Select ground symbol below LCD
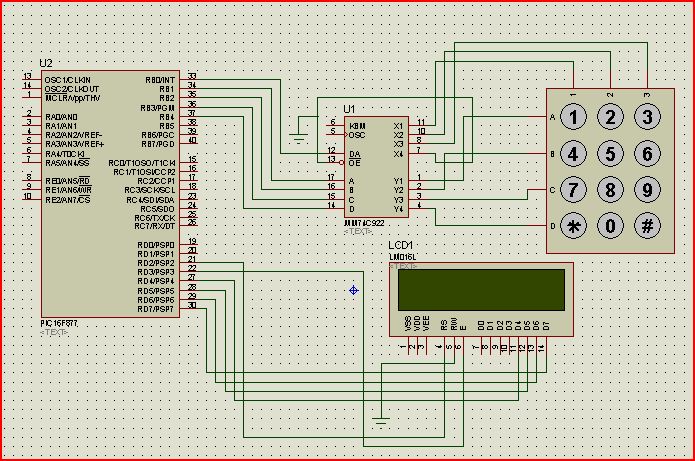Image resolution: width=695 pixels, height=461 pixels. coord(381,421)
